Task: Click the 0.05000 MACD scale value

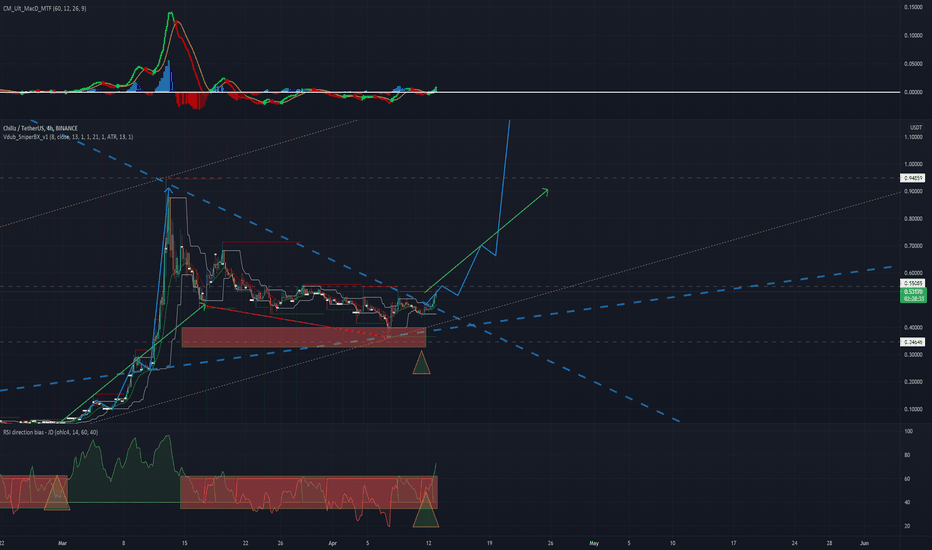Action: [x=913, y=64]
